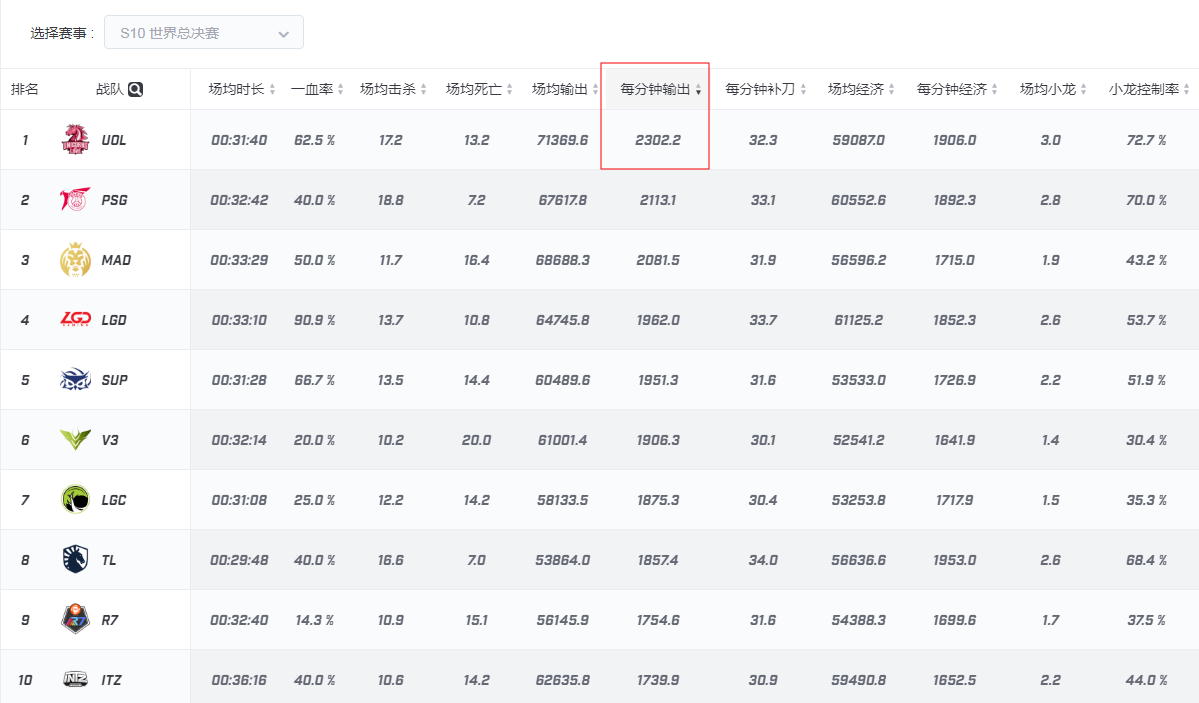Select UOL's 2302.2 damage per minute value

(x=658, y=141)
